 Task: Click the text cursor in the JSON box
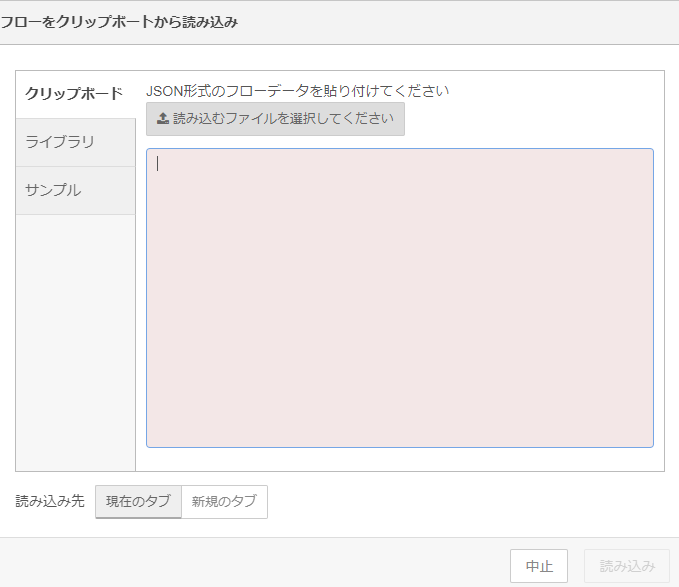tap(157, 164)
